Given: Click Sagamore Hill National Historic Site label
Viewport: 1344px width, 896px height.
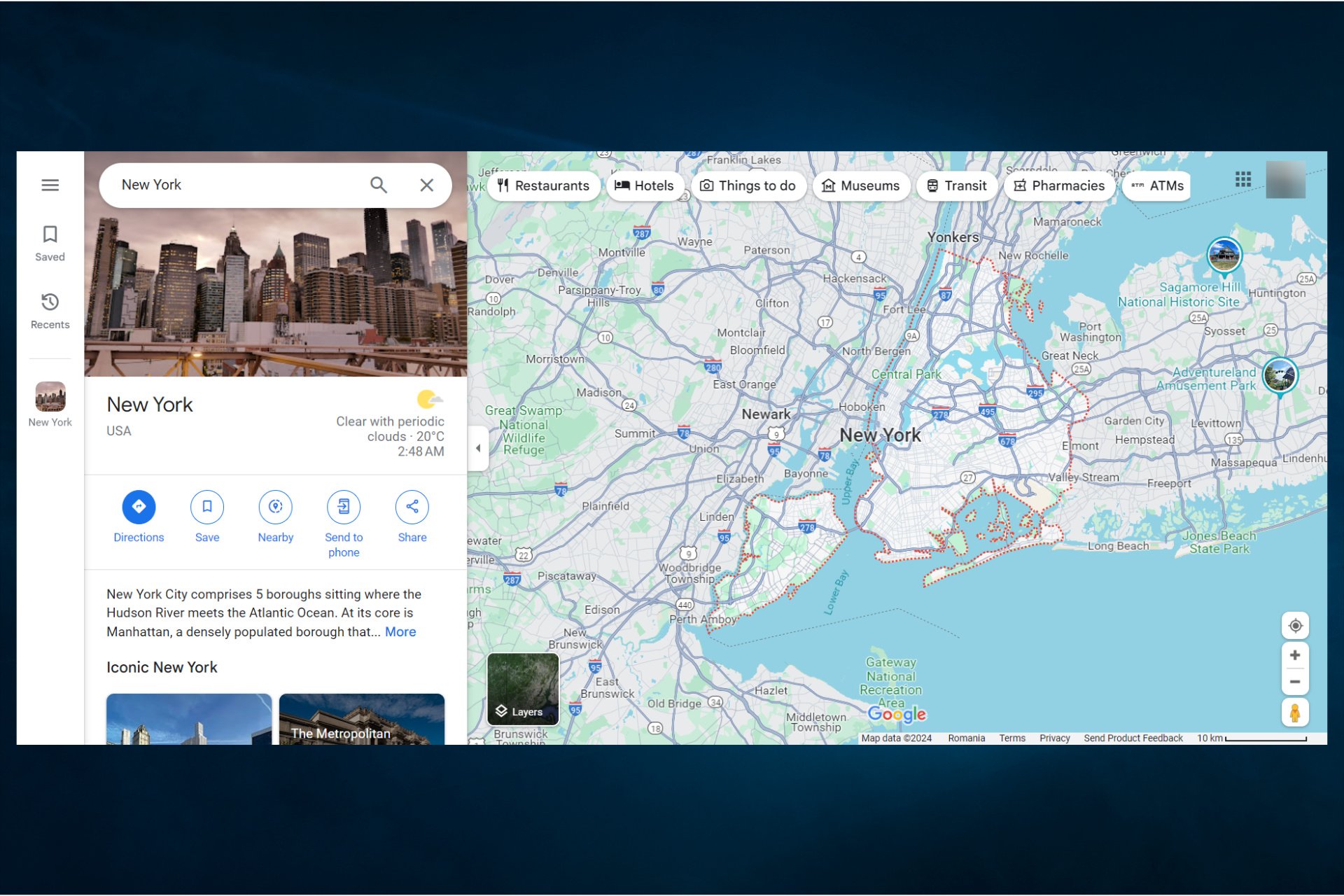Looking at the screenshot, I should (x=1179, y=295).
